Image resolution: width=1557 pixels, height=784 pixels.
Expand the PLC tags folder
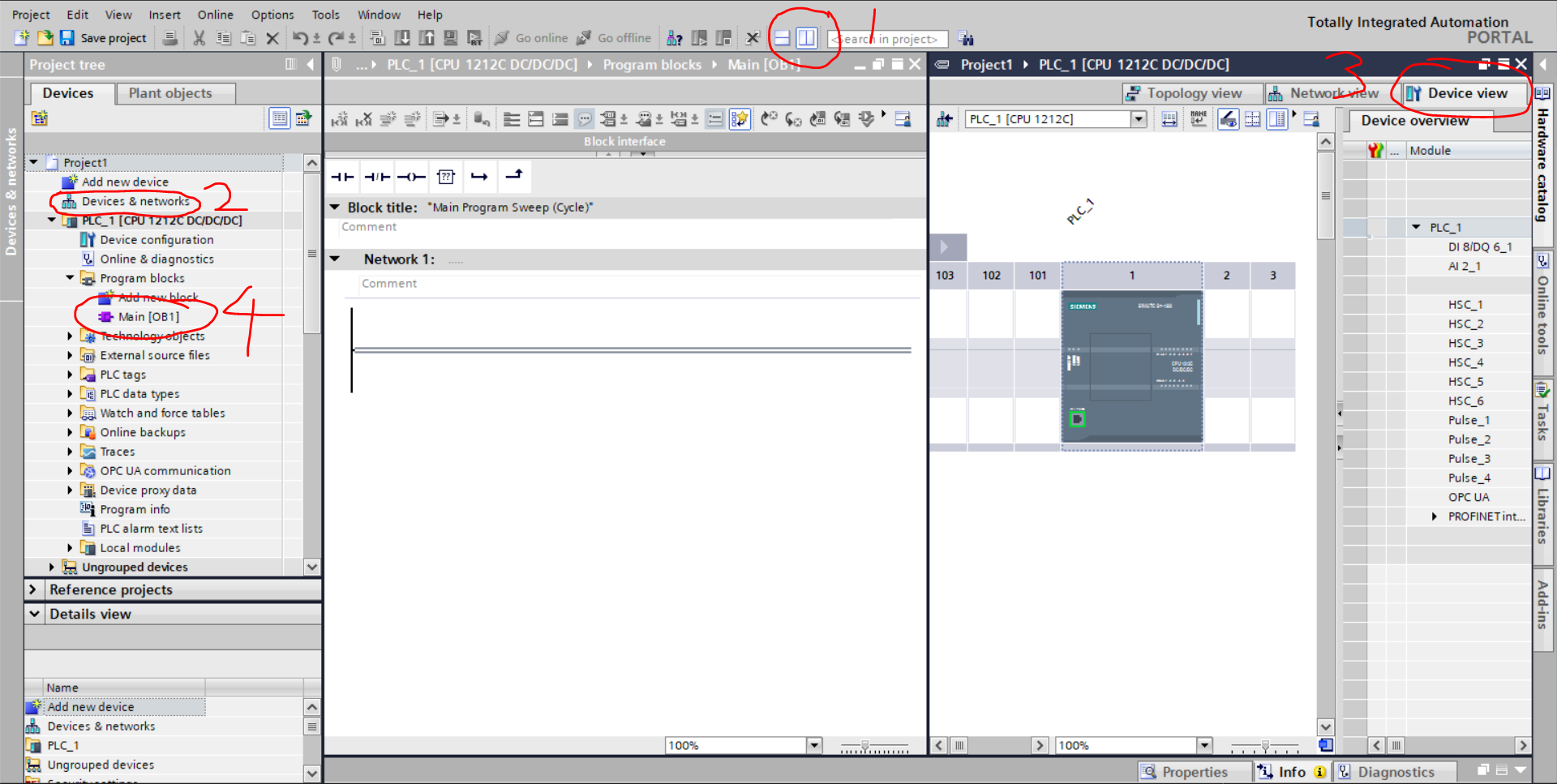(70, 375)
